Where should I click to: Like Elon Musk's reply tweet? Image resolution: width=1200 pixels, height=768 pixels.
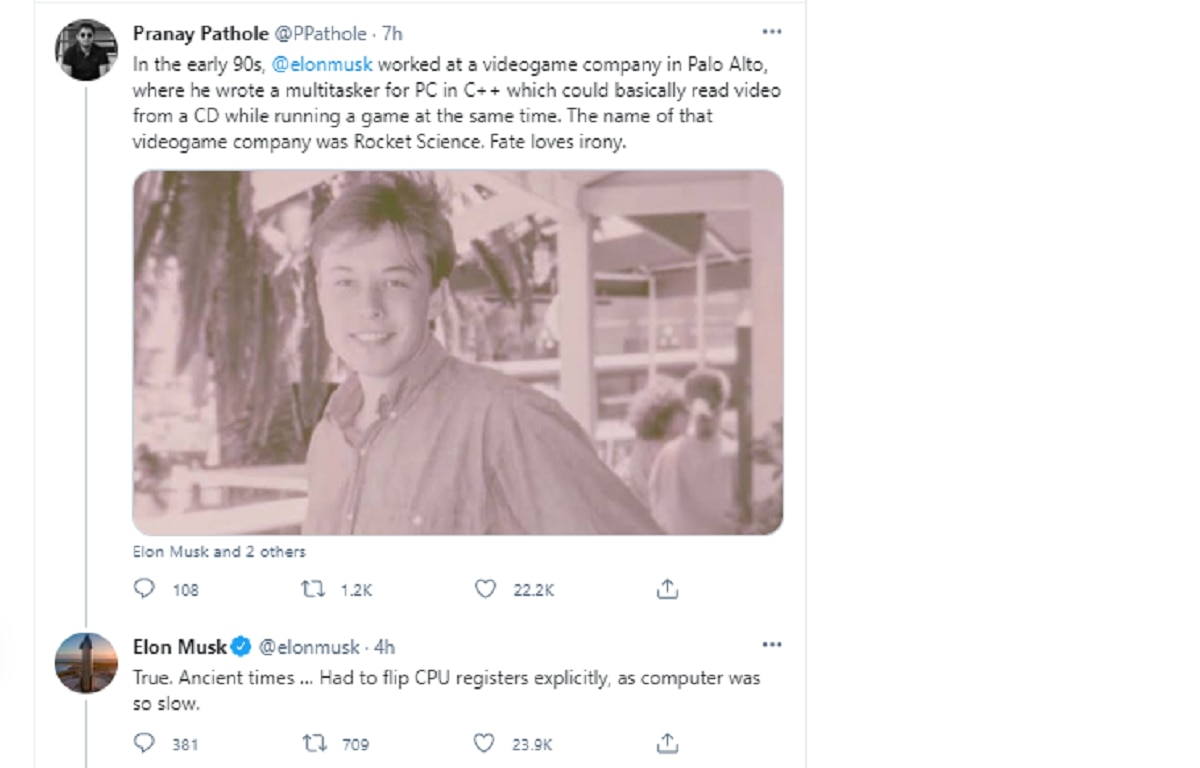485,743
